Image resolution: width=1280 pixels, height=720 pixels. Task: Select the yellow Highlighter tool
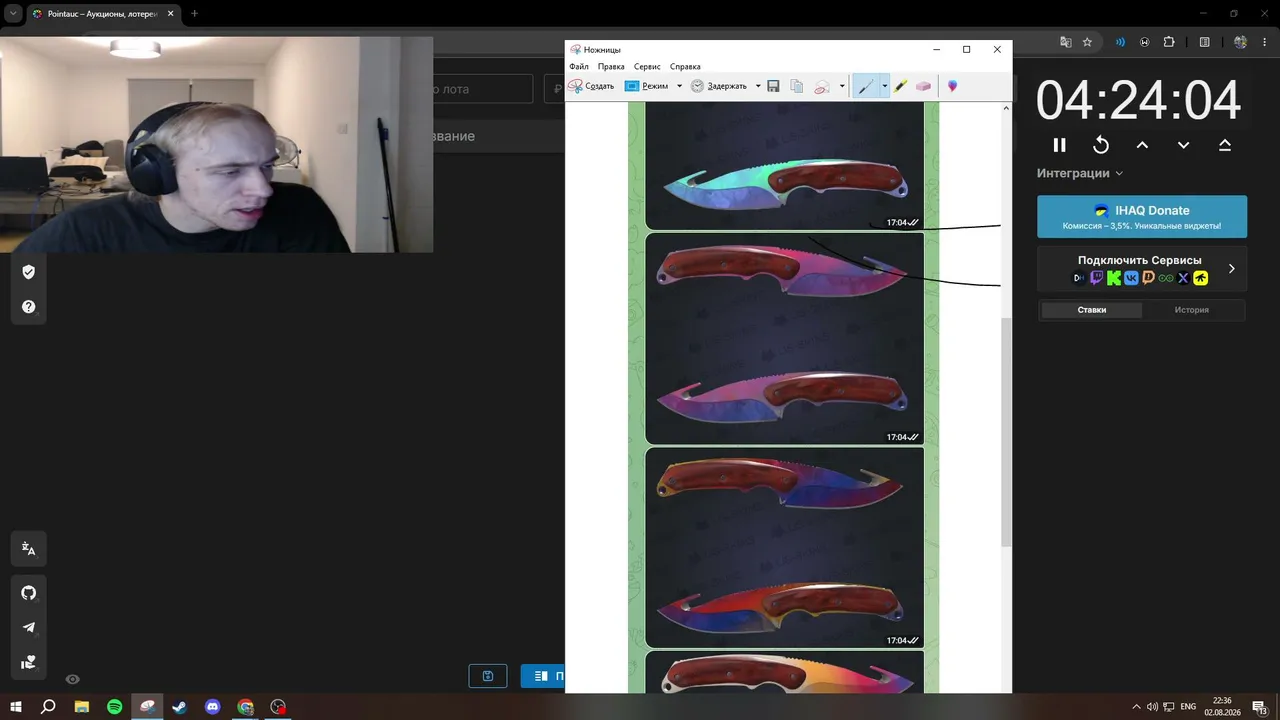tap(901, 86)
